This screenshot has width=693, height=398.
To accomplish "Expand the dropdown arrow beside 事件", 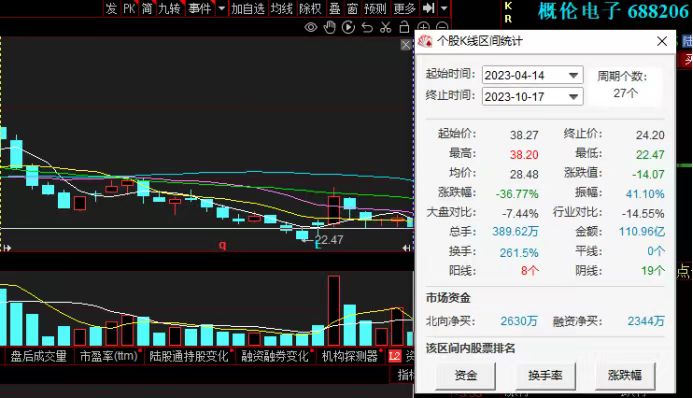I will [221, 8].
